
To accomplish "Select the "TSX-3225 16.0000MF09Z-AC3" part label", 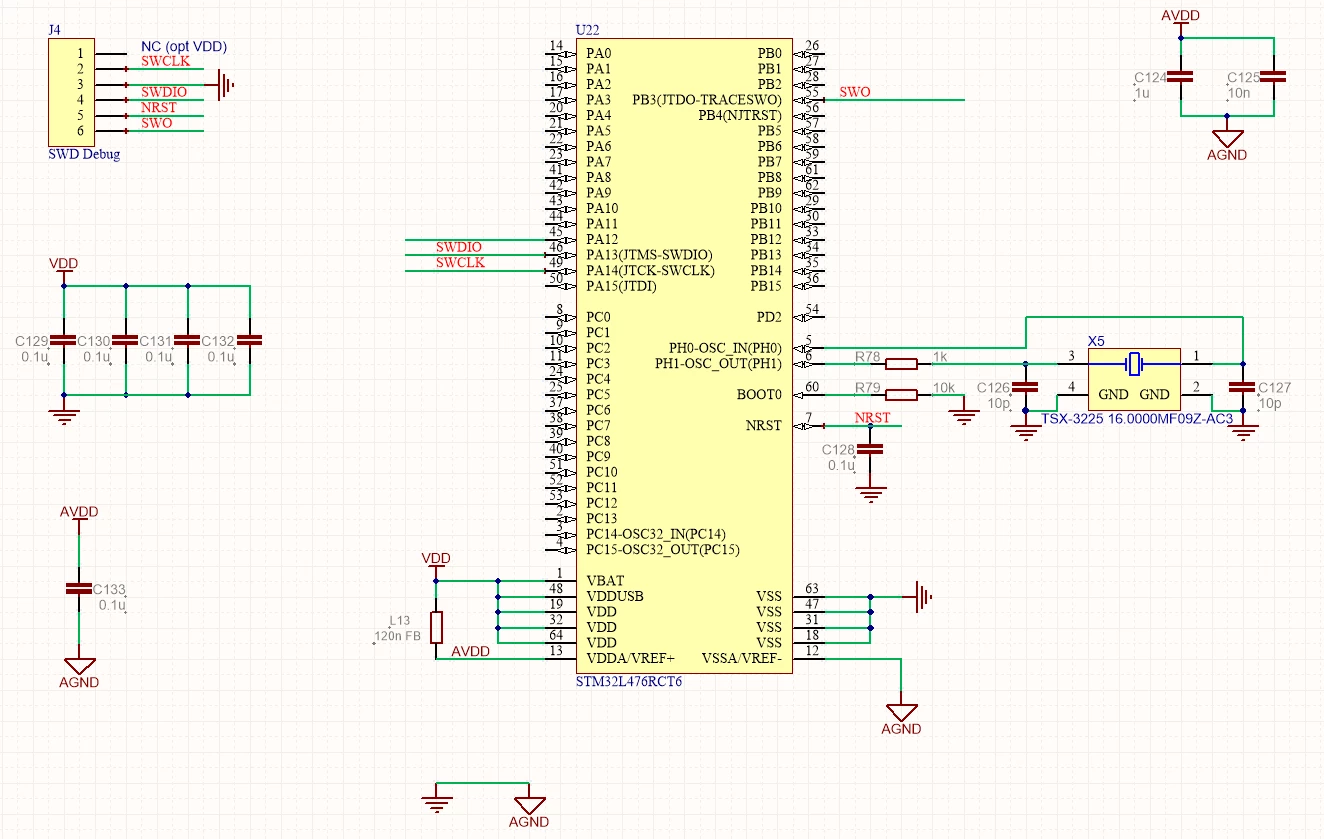I will 1138,418.
